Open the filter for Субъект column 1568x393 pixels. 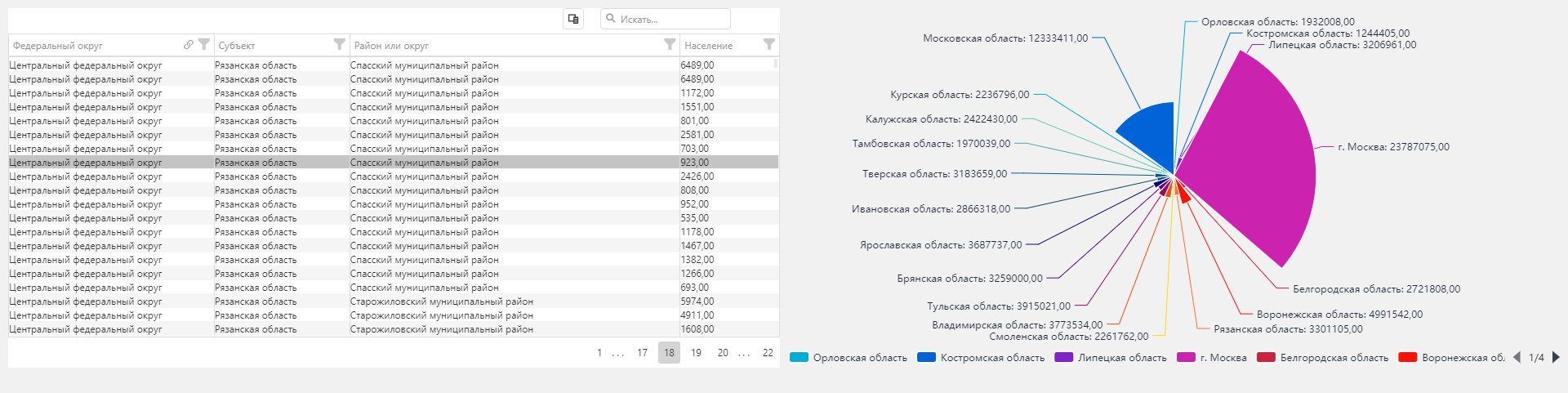[340, 45]
